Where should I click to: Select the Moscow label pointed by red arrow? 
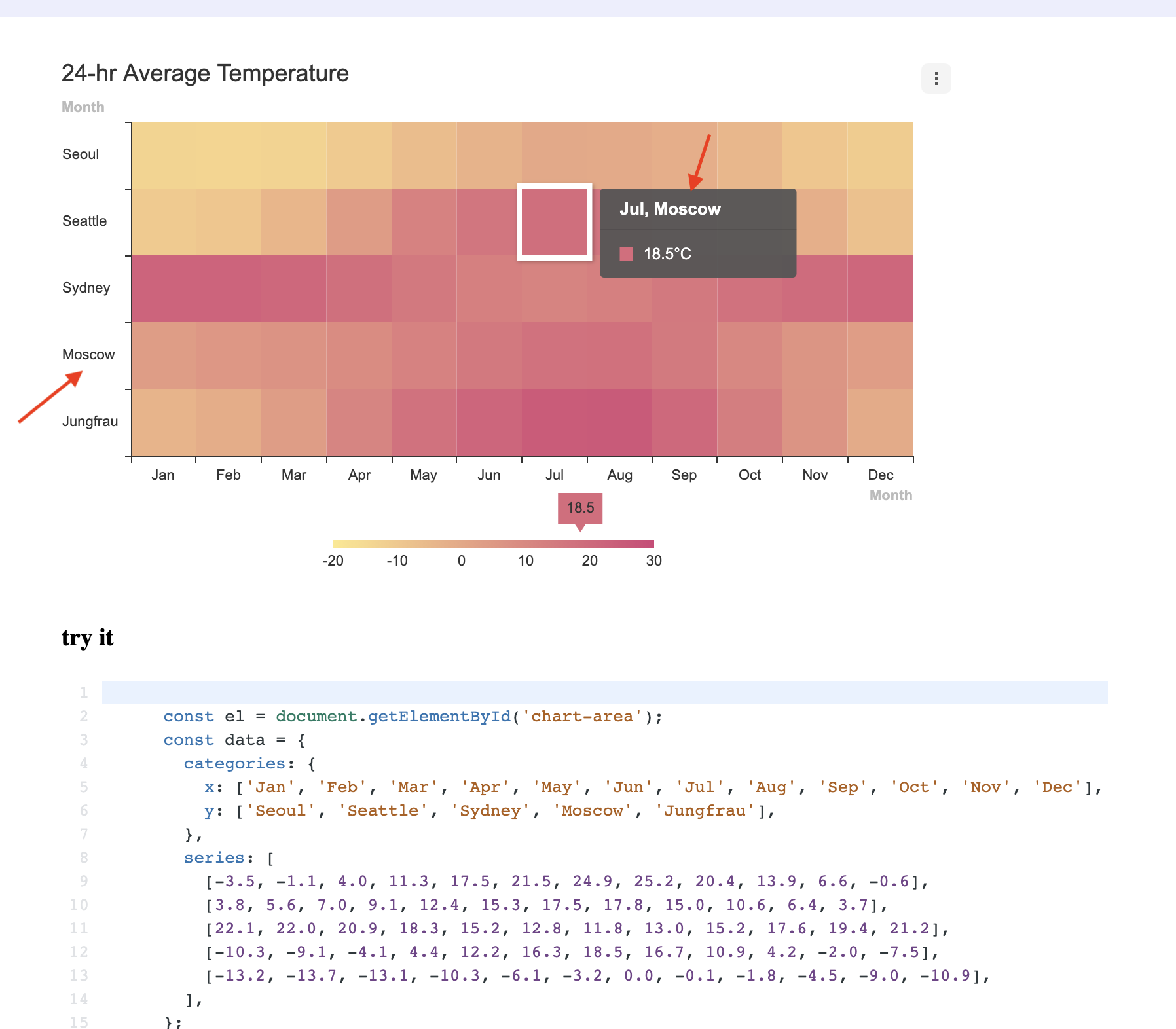coord(88,354)
